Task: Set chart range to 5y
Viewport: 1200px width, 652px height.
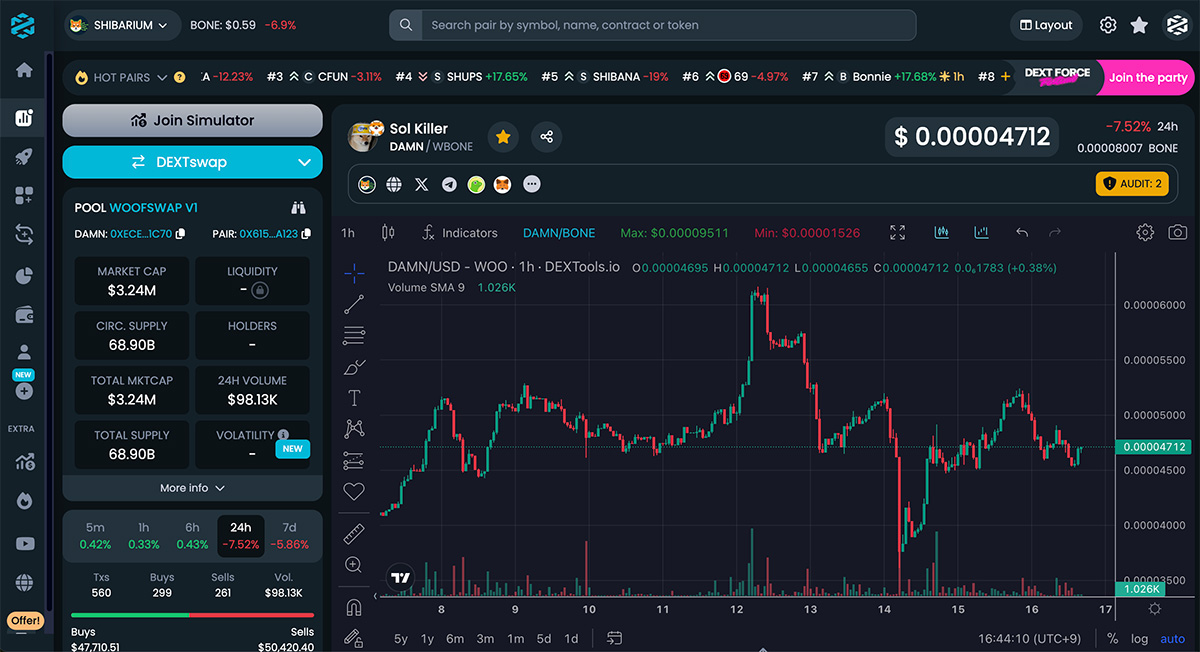Action: [x=401, y=638]
